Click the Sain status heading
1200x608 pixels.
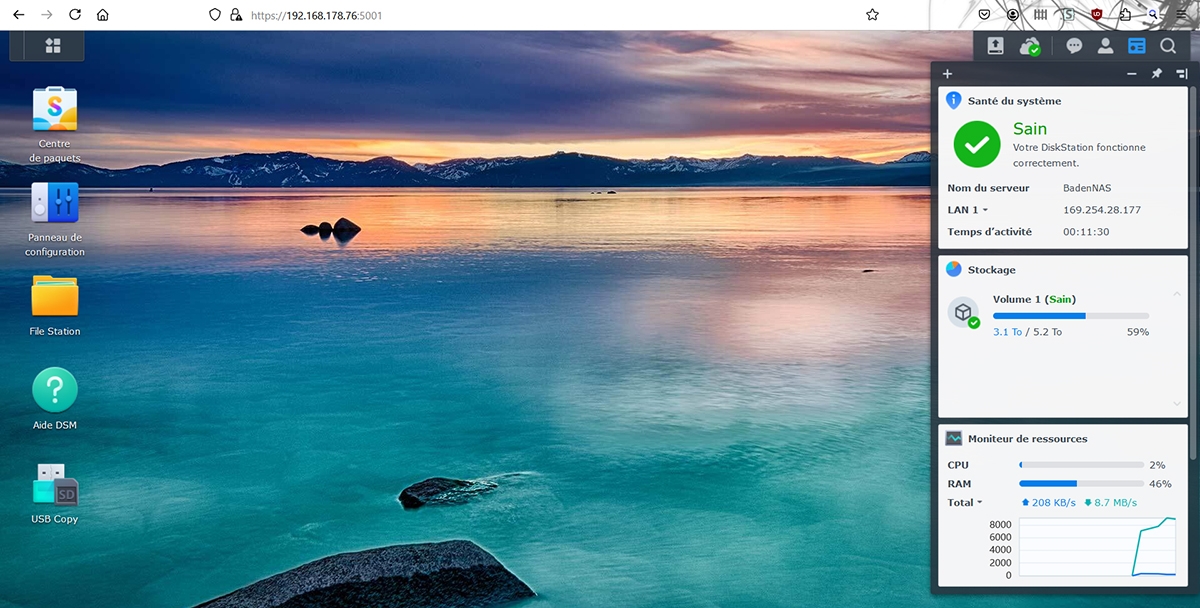[1030, 128]
